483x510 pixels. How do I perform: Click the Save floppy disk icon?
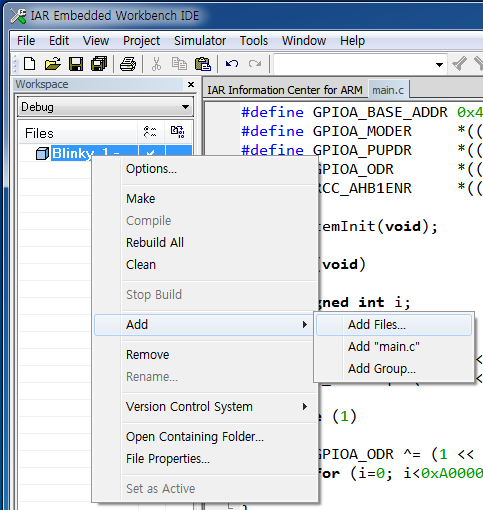pos(76,64)
